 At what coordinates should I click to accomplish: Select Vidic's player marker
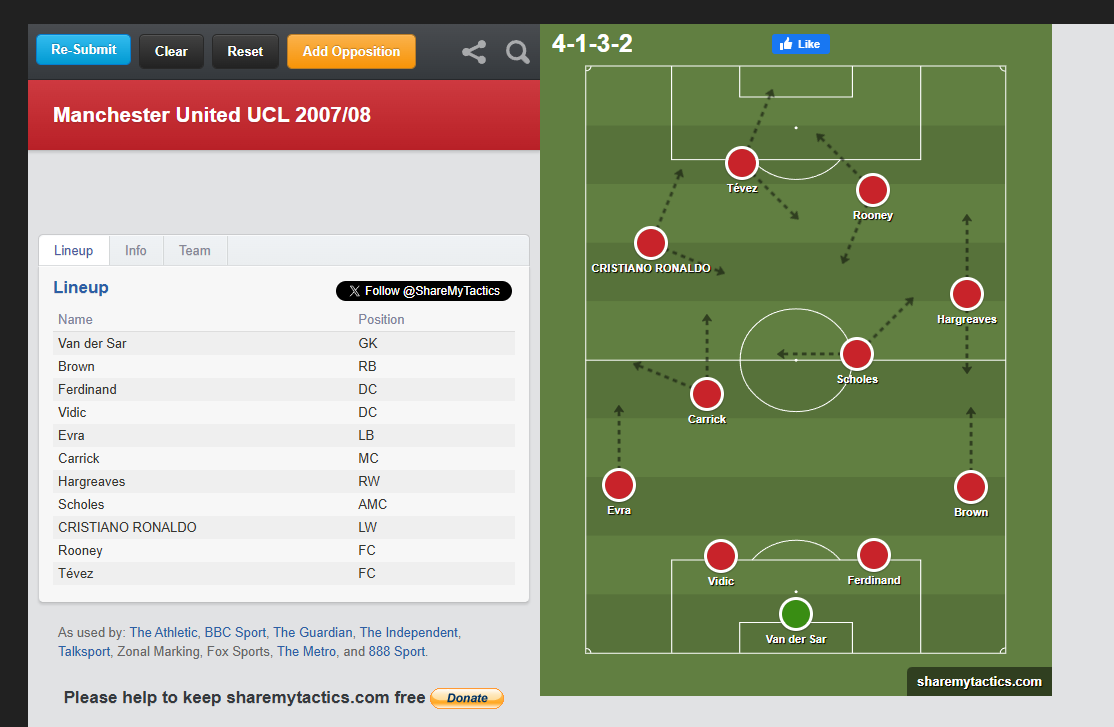tap(720, 556)
